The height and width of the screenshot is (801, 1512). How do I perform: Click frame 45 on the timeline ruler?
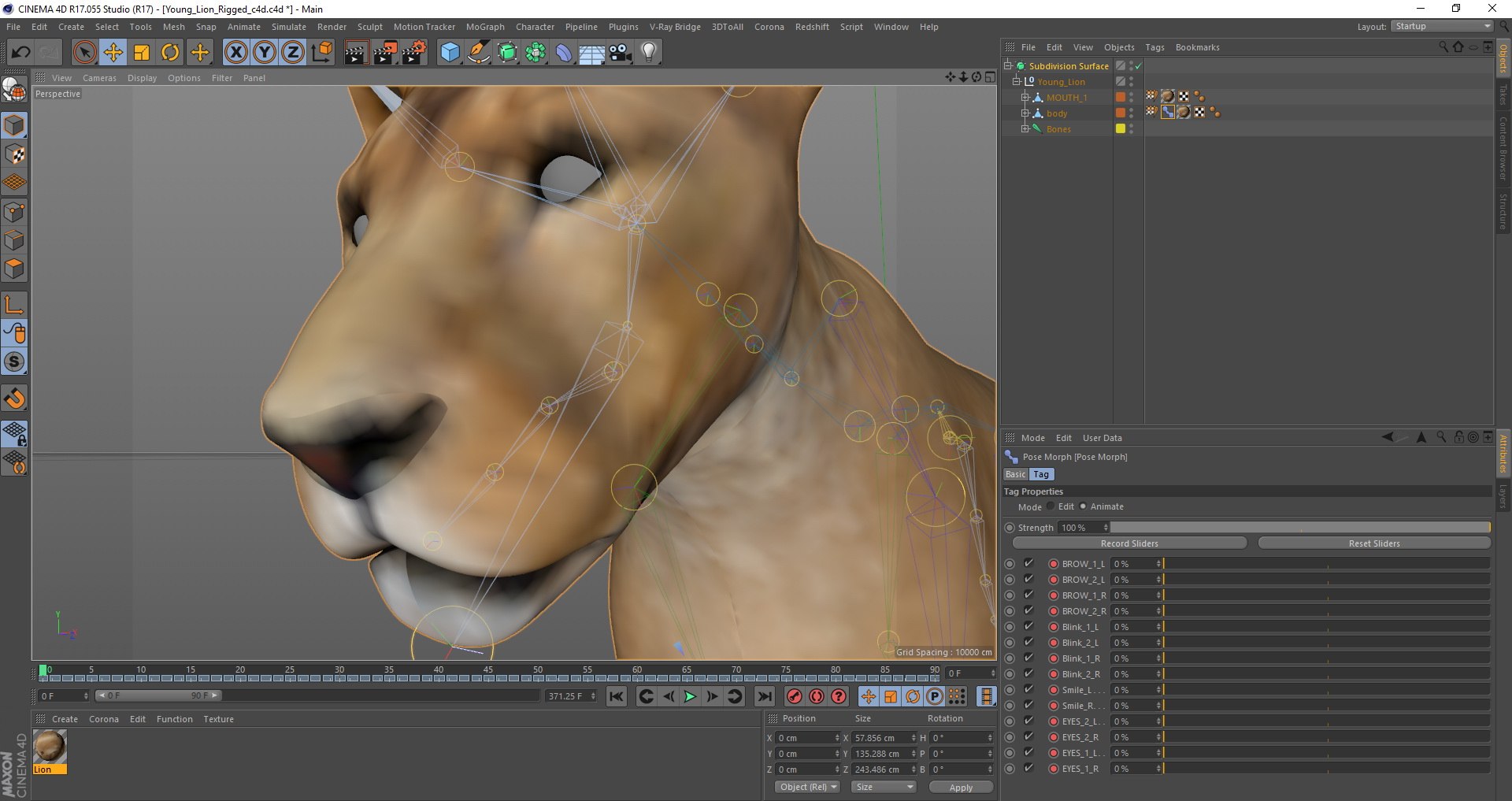(488, 670)
